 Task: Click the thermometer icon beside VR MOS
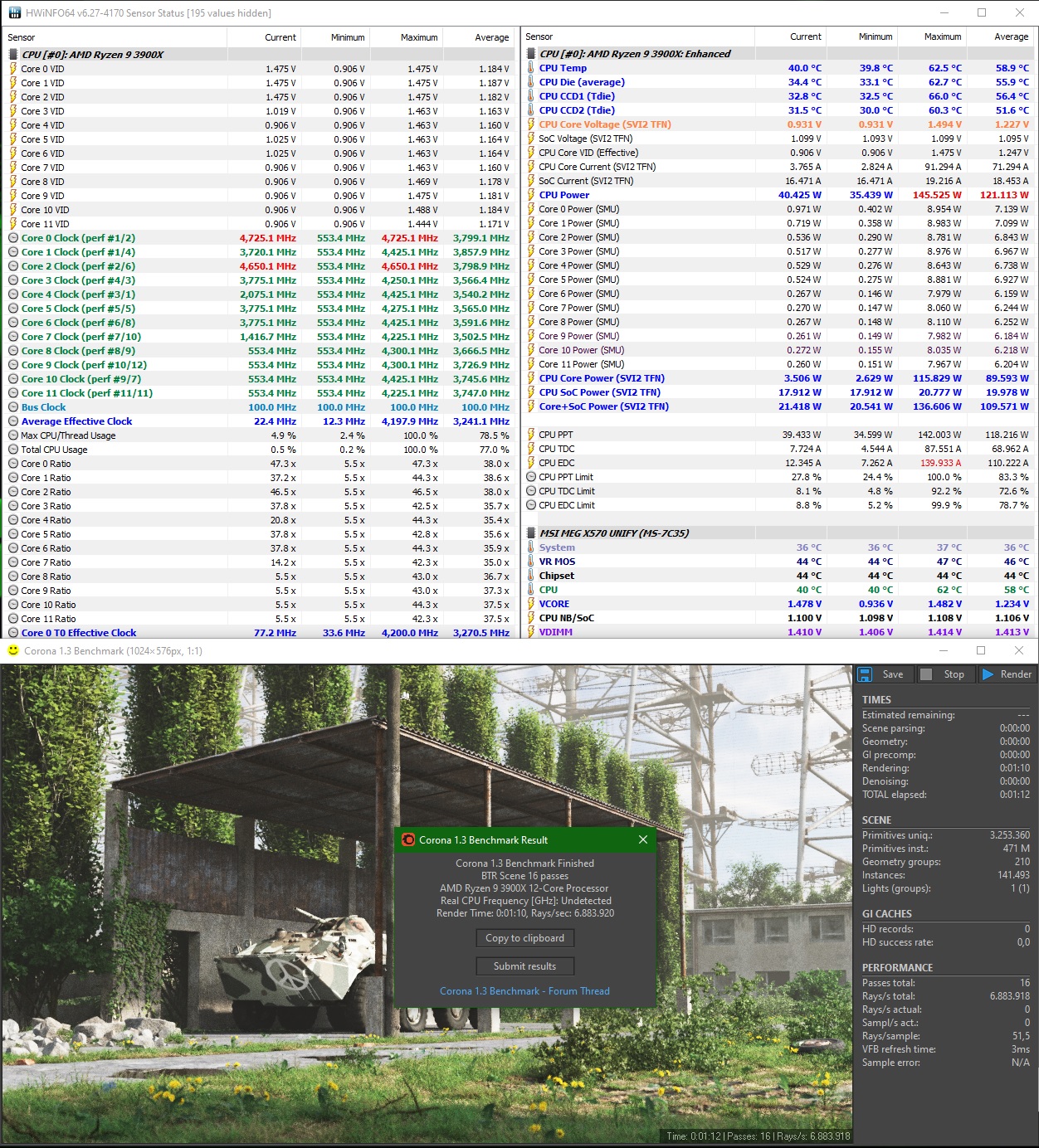click(x=531, y=562)
